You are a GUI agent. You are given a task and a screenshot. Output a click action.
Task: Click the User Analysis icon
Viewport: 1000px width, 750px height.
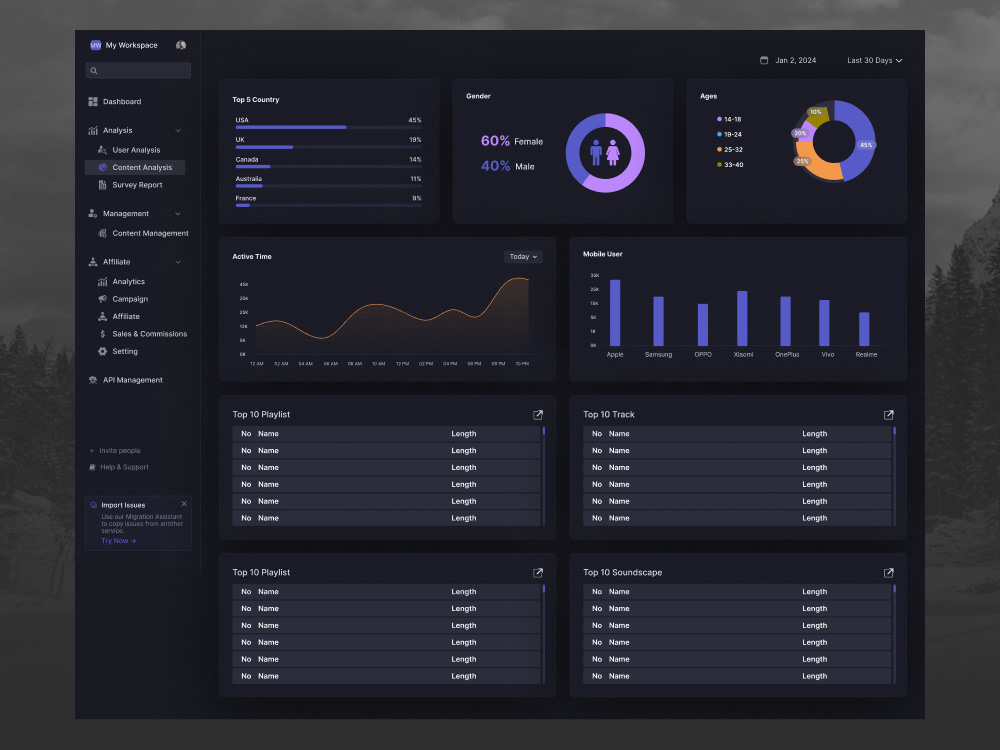pyautogui.click(x=102, y=150)
